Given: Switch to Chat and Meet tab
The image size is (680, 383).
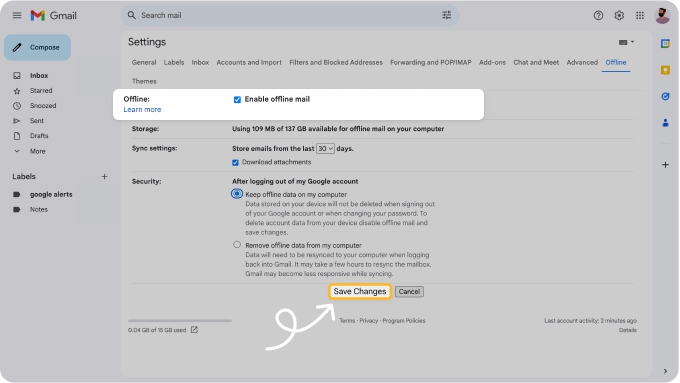Looking at the screenshot, I should coord(536,62).
